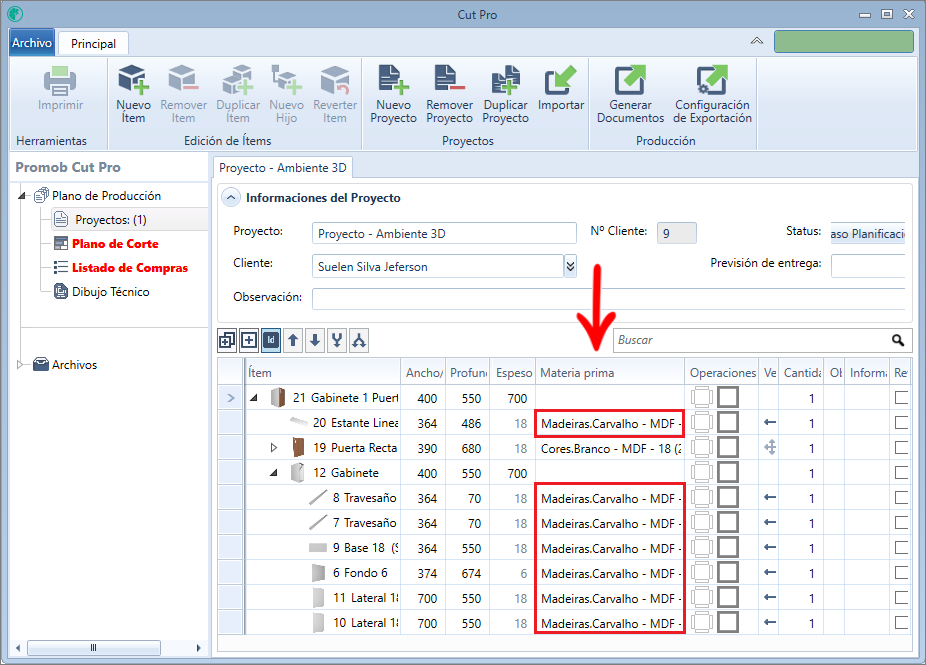Check the box in 7 Travesaño row
This screenshot has width=926, height=665.
(901, 523)
